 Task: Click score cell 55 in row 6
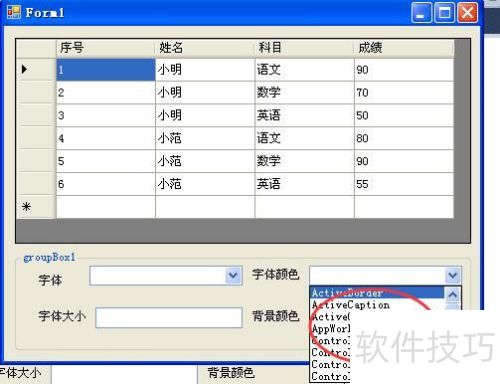click(x=404, y=184)
